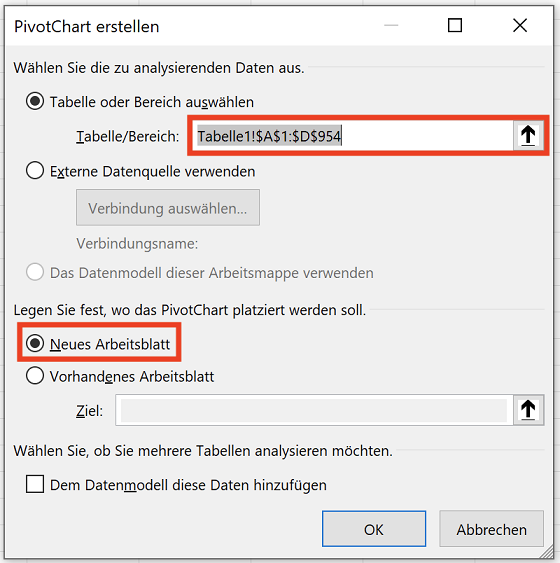The image size is (560, 563).
Task: Close the PivotChart erstellen dialog
Action: (520, 25)
